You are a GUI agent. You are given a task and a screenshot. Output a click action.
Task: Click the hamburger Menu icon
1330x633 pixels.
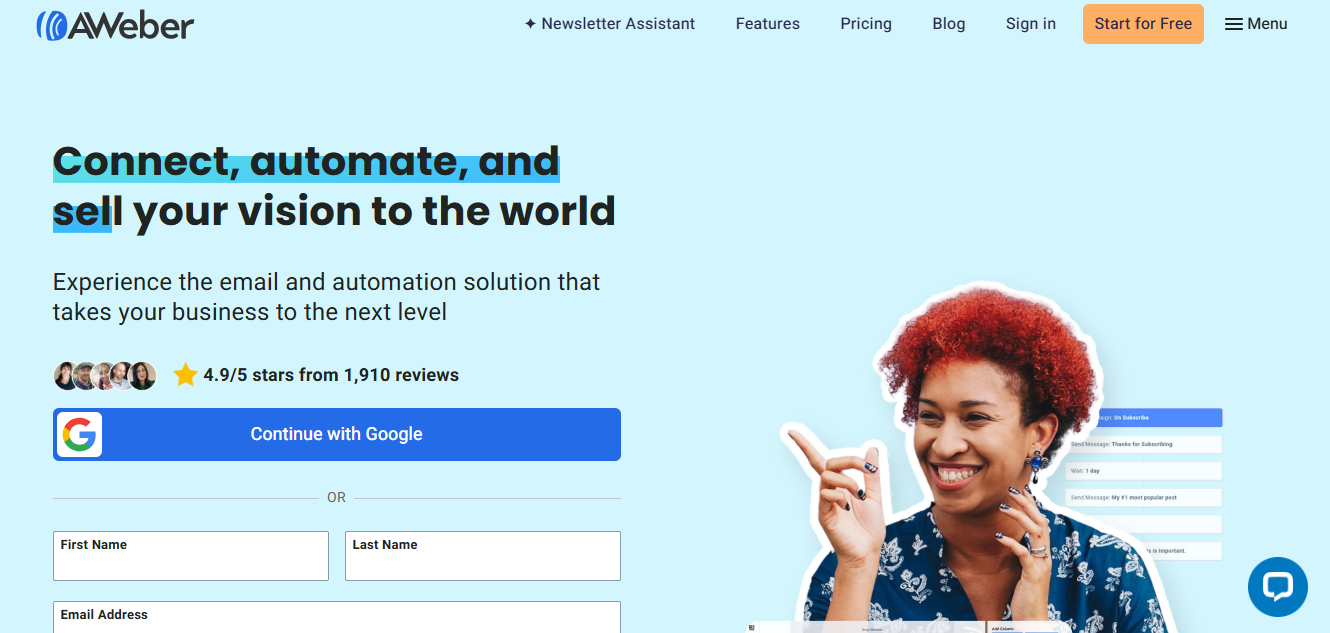[1234, 24]
